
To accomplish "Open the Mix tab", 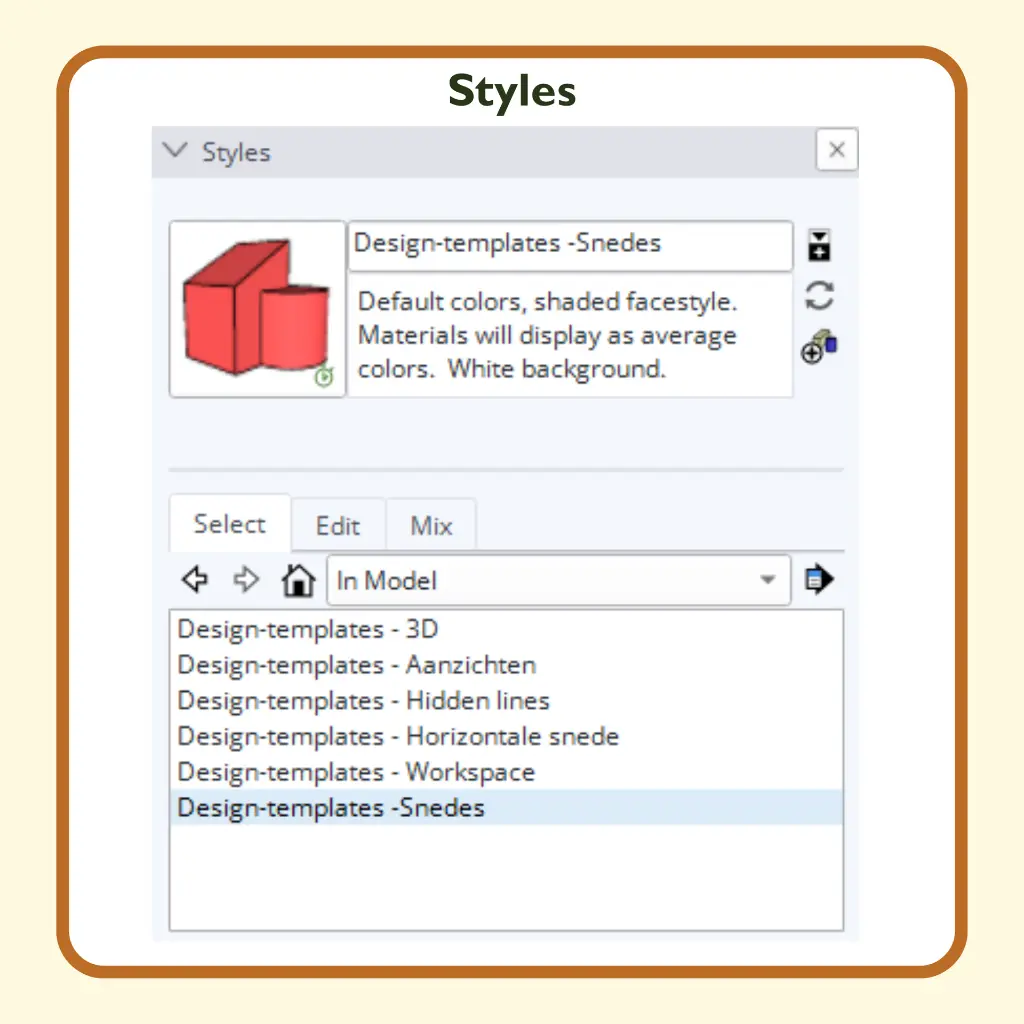I will pyautogui.click(x=431, y=526).
